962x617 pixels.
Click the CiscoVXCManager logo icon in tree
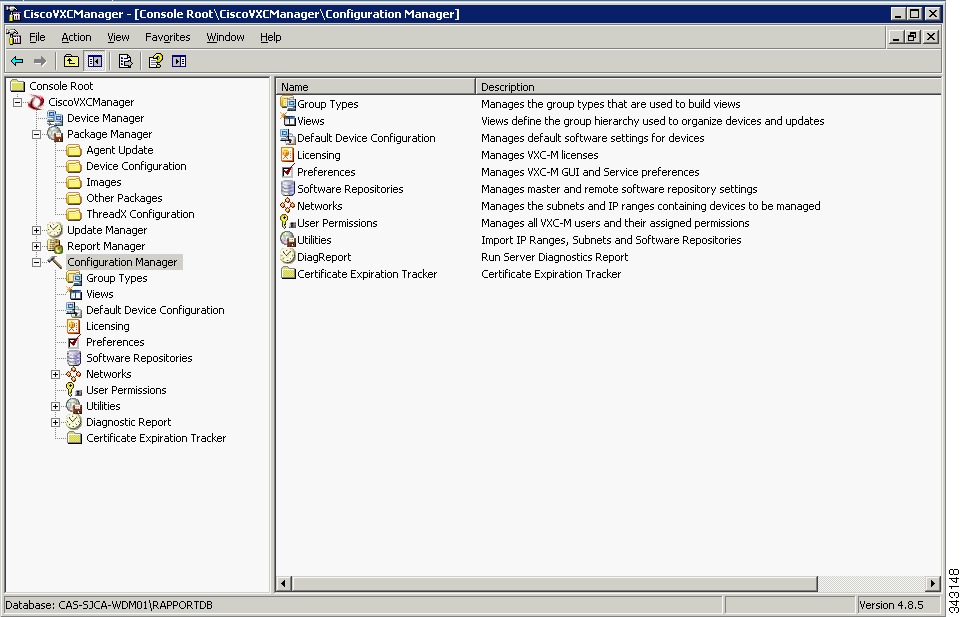(37, 102)
